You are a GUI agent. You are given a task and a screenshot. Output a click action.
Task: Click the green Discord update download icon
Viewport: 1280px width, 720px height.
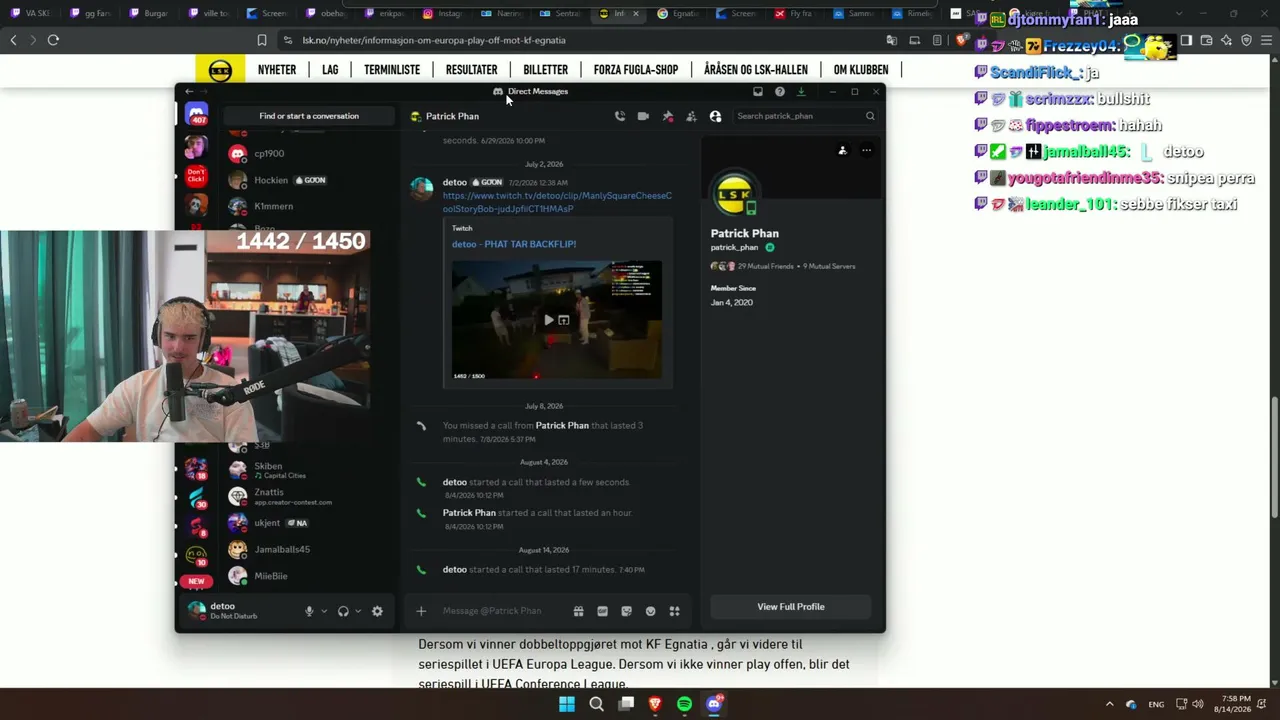click(801, 91)
